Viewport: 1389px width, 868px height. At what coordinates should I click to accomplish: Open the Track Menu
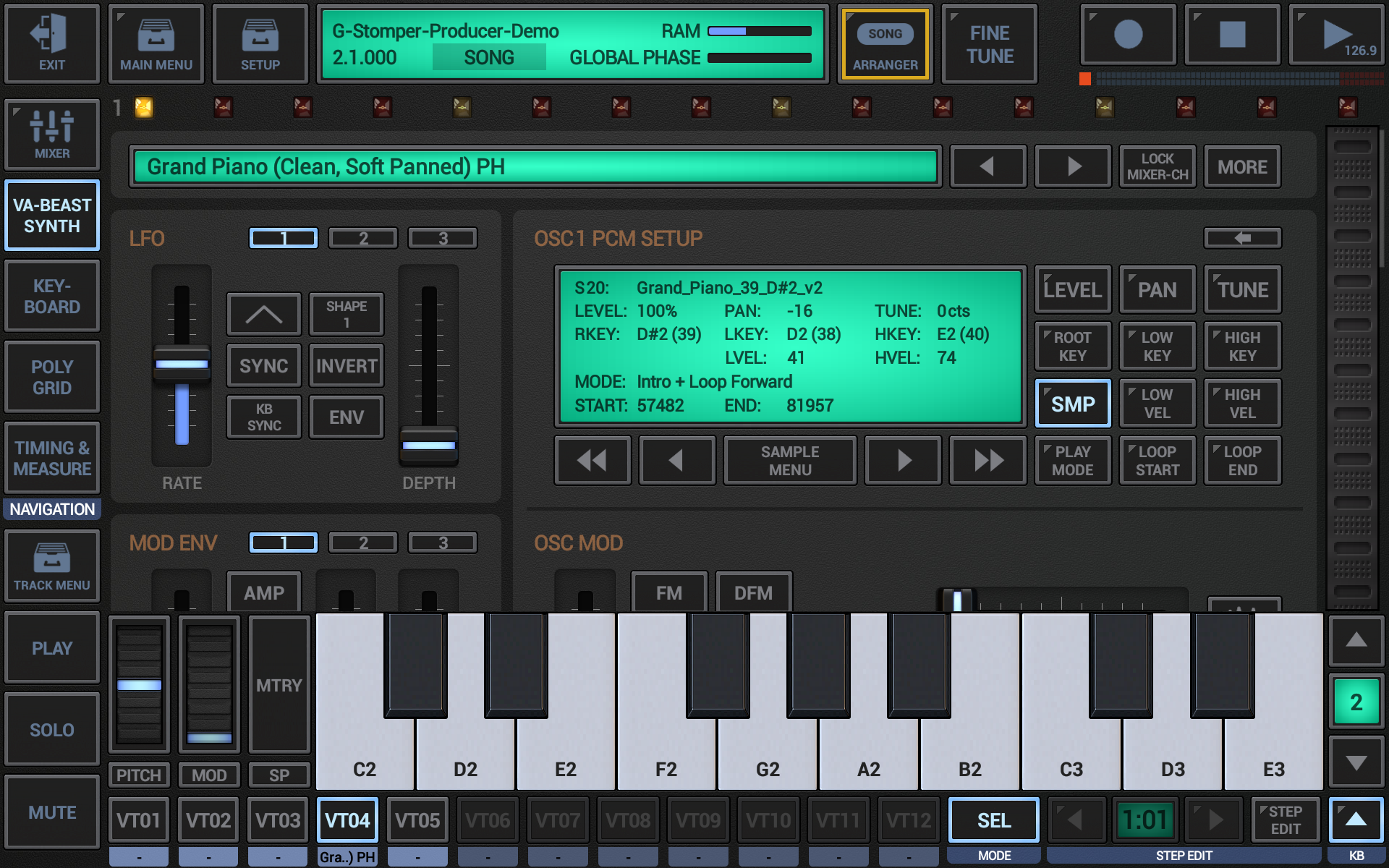(51, 566)
